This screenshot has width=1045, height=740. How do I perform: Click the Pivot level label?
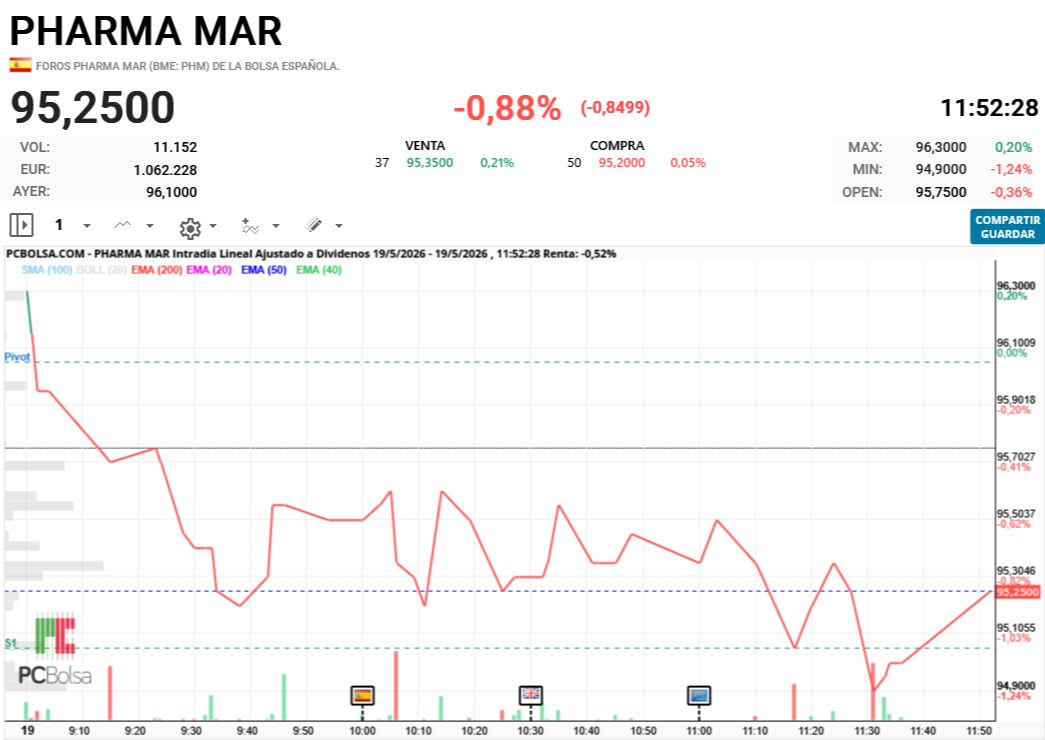(x=17, y=357)
